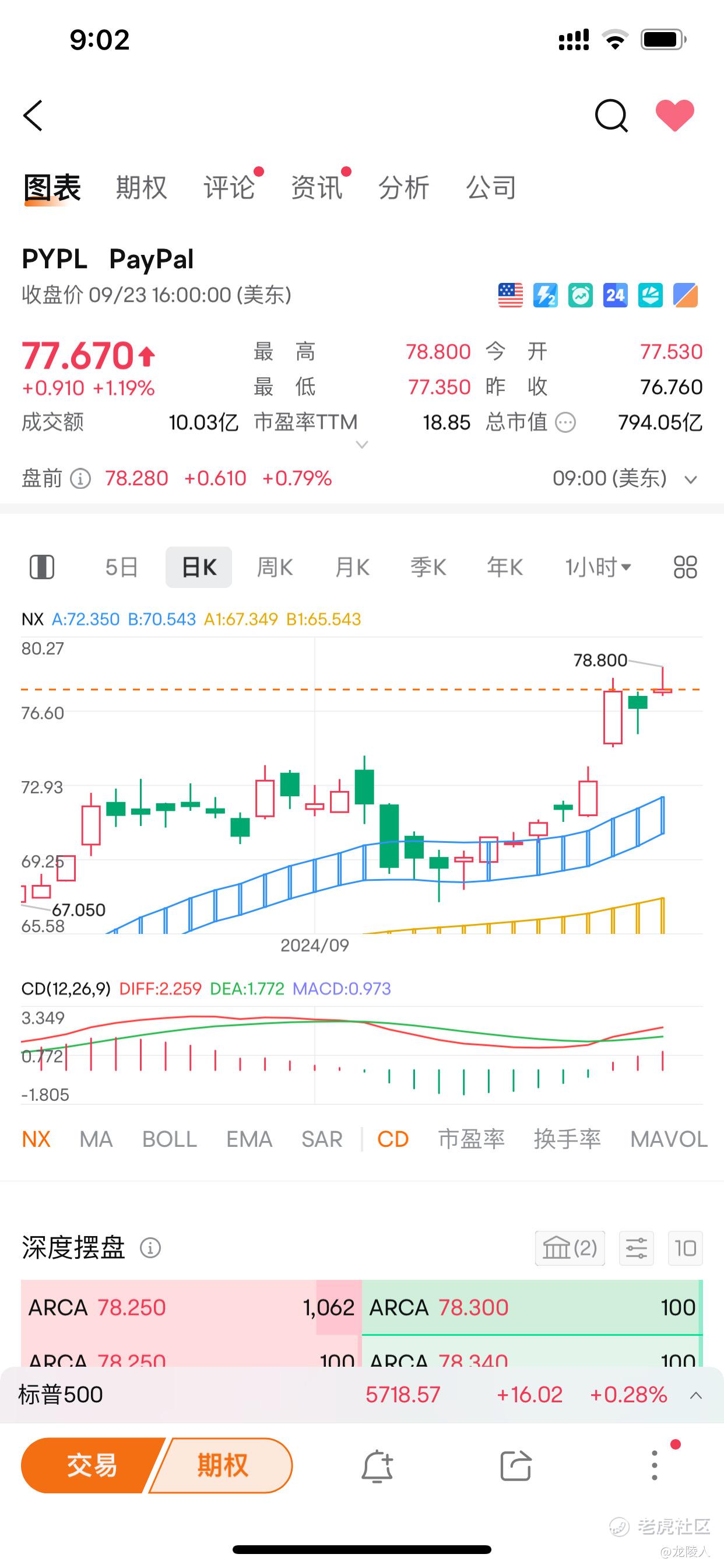Open 1小时 interval dropdown

[x=598, y=568]
